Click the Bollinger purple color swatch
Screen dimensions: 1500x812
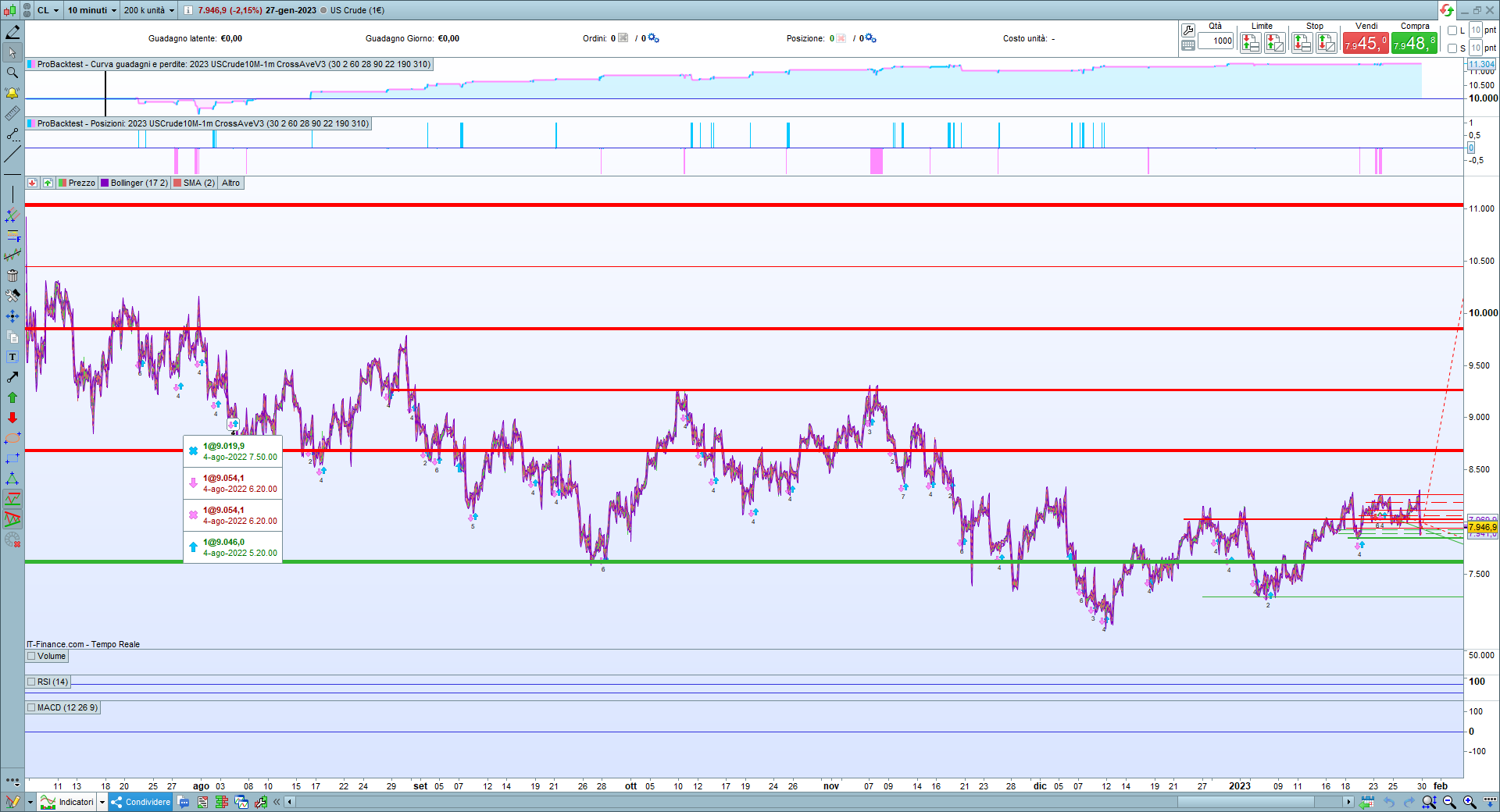[105, 183]
